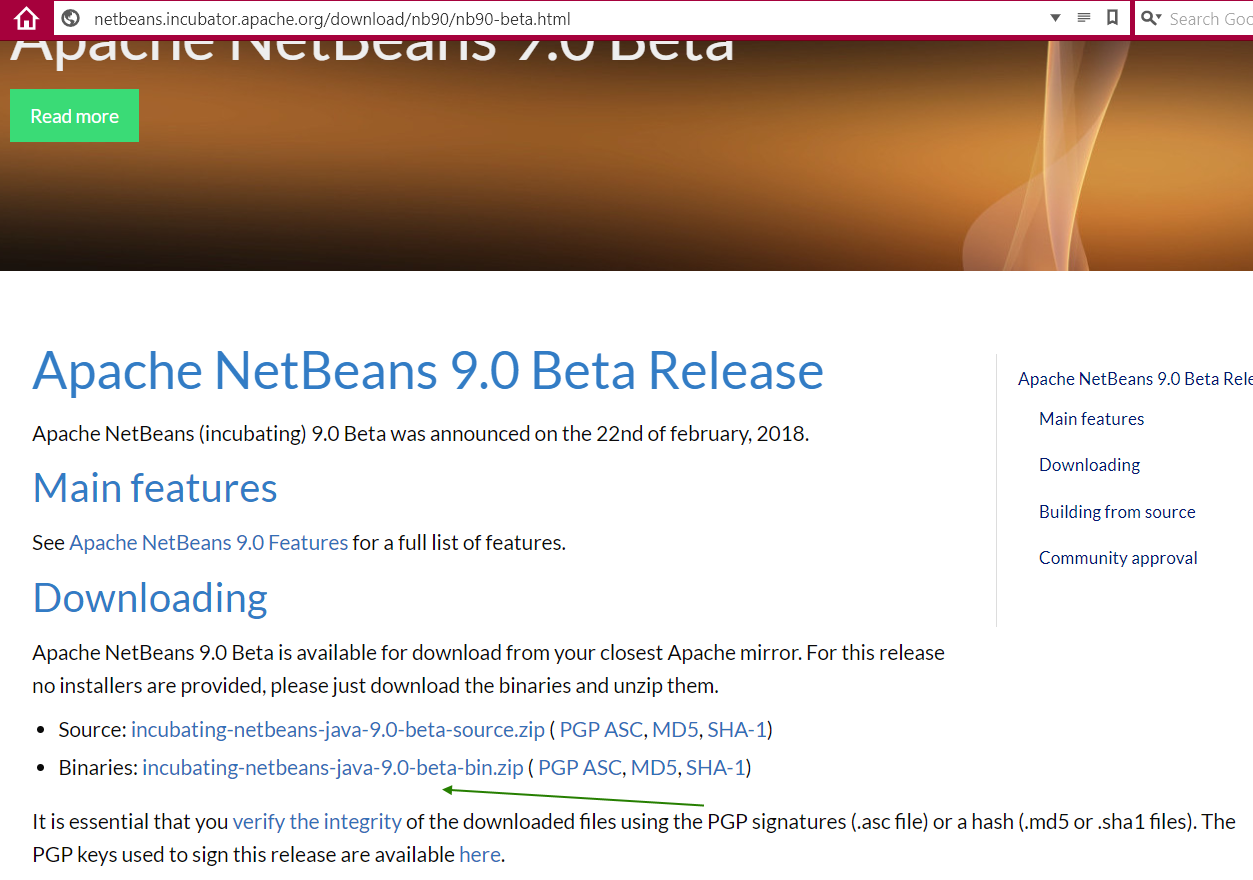
Task: Open PGP ASC link for Source
Action: [x=601, y=729]
